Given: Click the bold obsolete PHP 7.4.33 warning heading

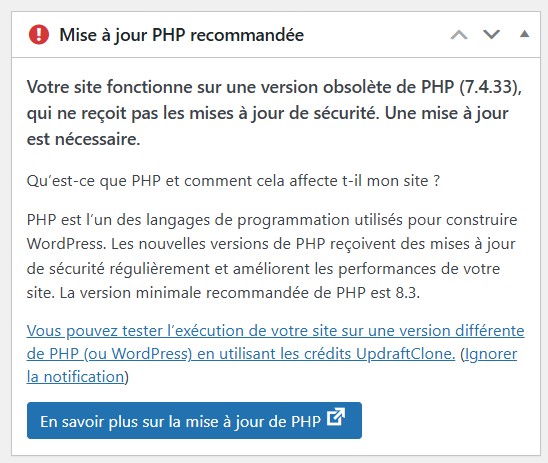Looking at the screenshot, I should pos(274,113).
